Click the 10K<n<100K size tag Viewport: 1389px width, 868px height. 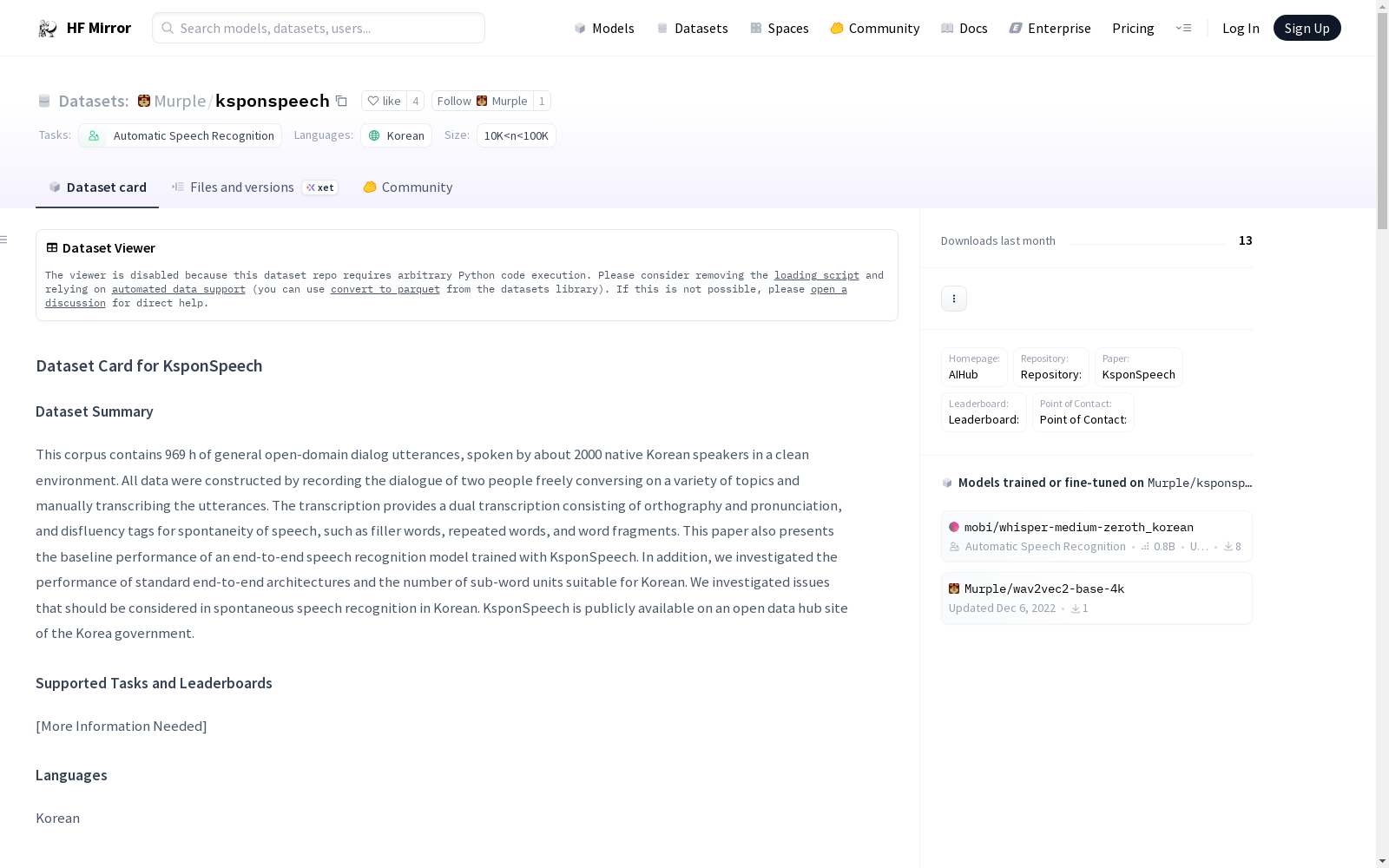pyautogui.click(x=517, y=135)
